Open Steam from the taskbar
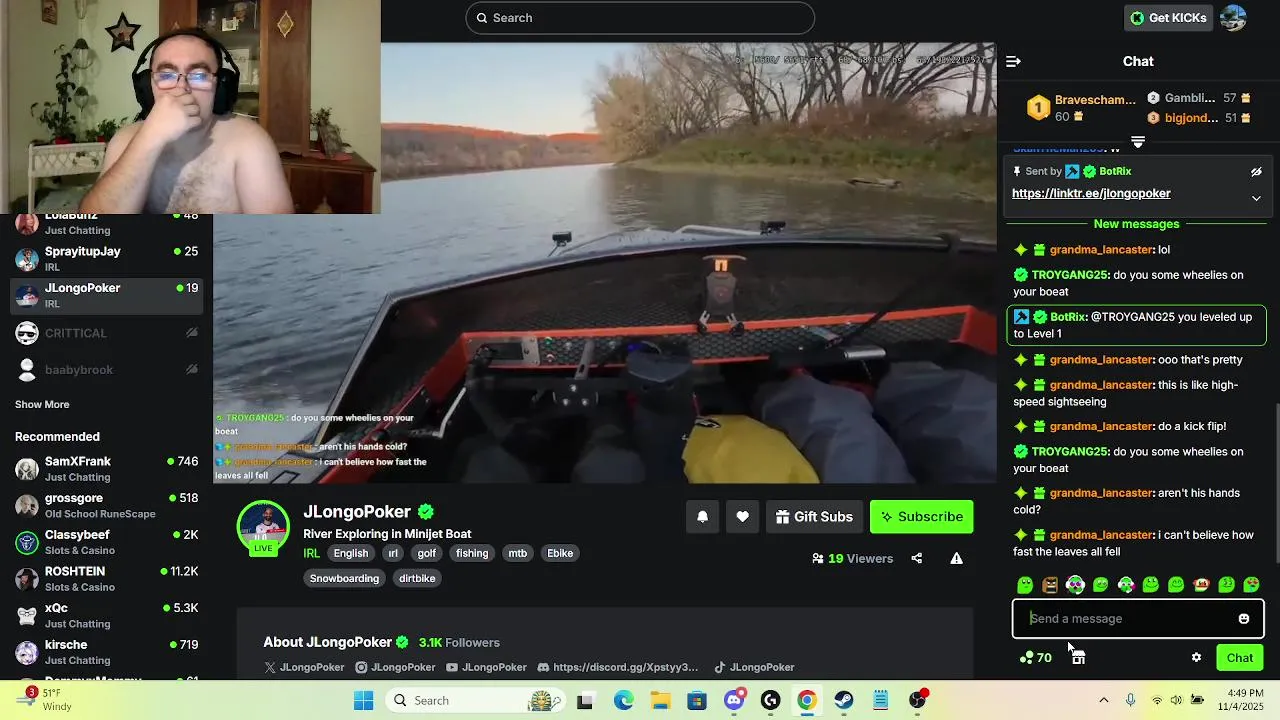The image size is (1280, 720). click(x=844, y=700)
